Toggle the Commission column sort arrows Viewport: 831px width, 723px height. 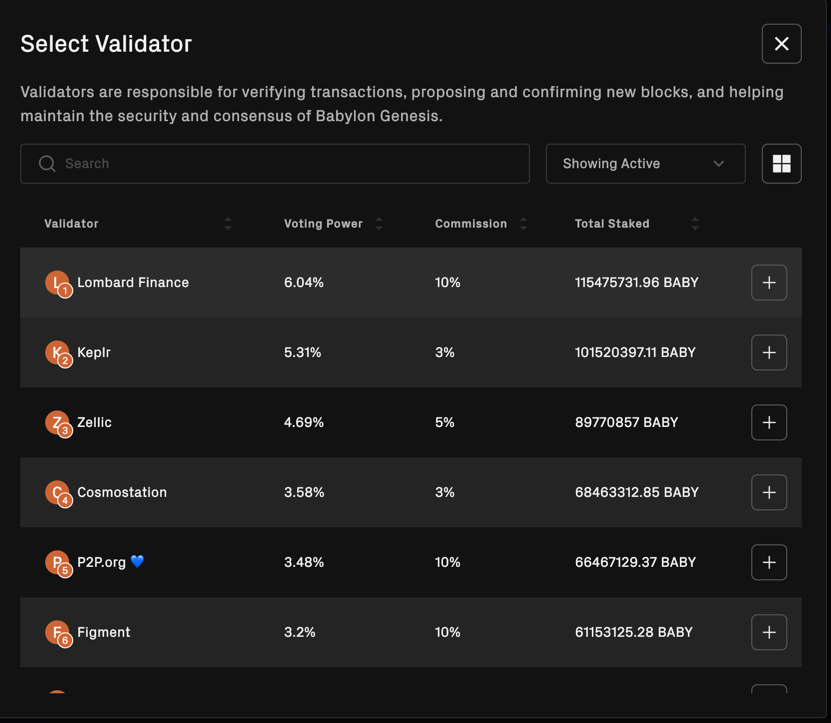523,224
